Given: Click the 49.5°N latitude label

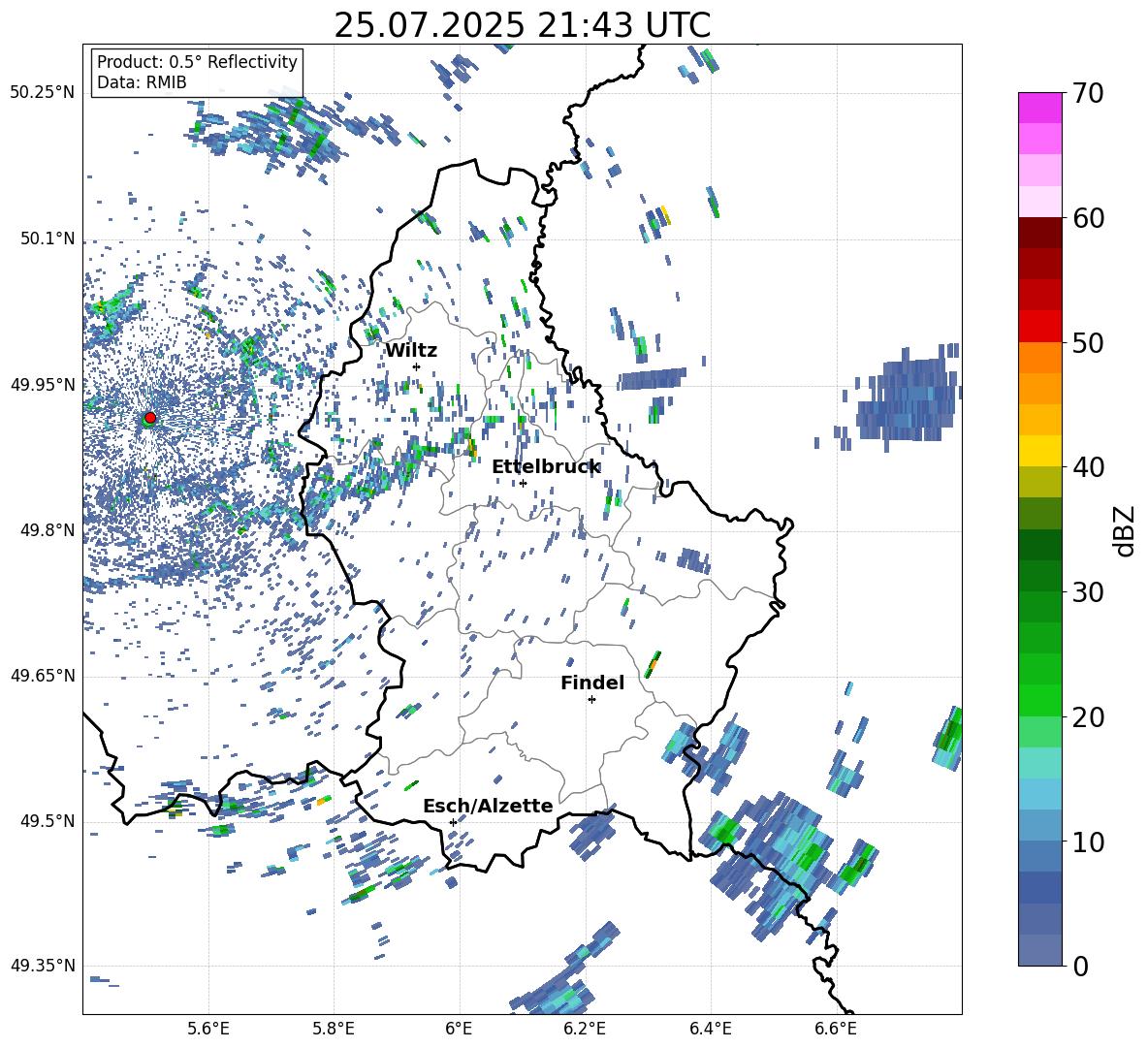Looking at the screenshot, I should tap(48, 820).
